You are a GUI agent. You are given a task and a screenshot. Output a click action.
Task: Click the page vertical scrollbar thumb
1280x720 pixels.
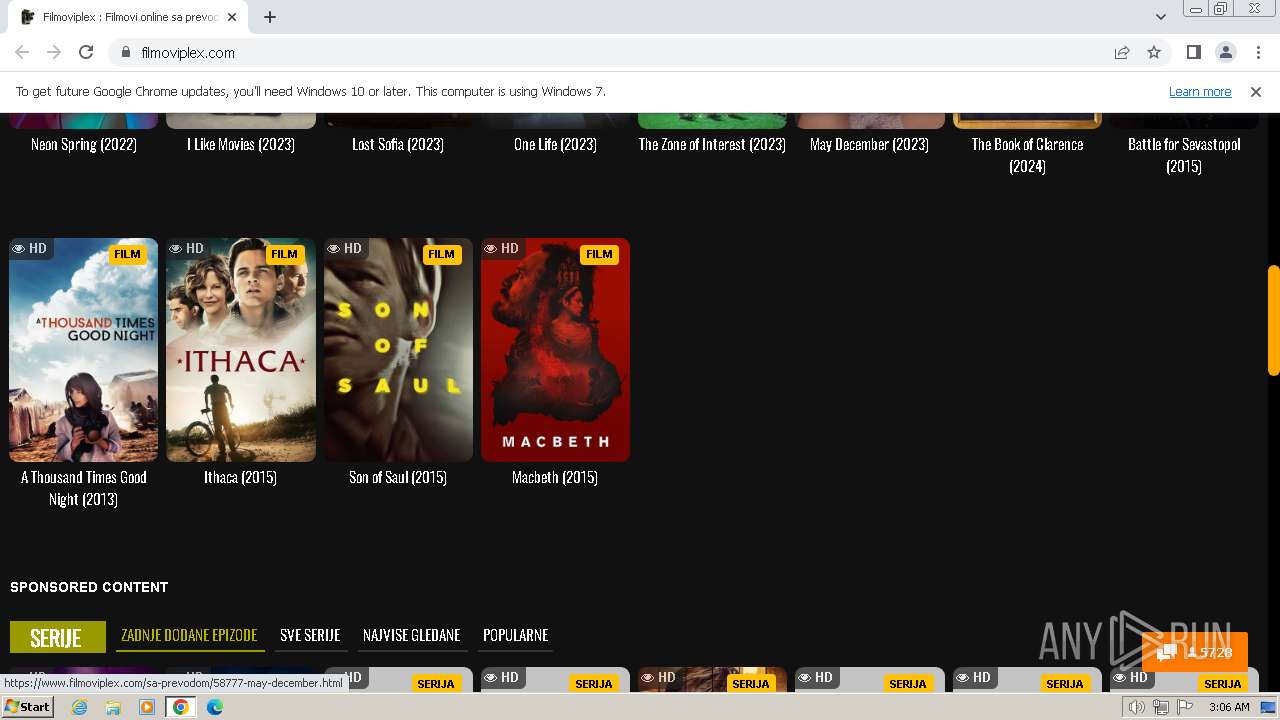pos(1273,320)
